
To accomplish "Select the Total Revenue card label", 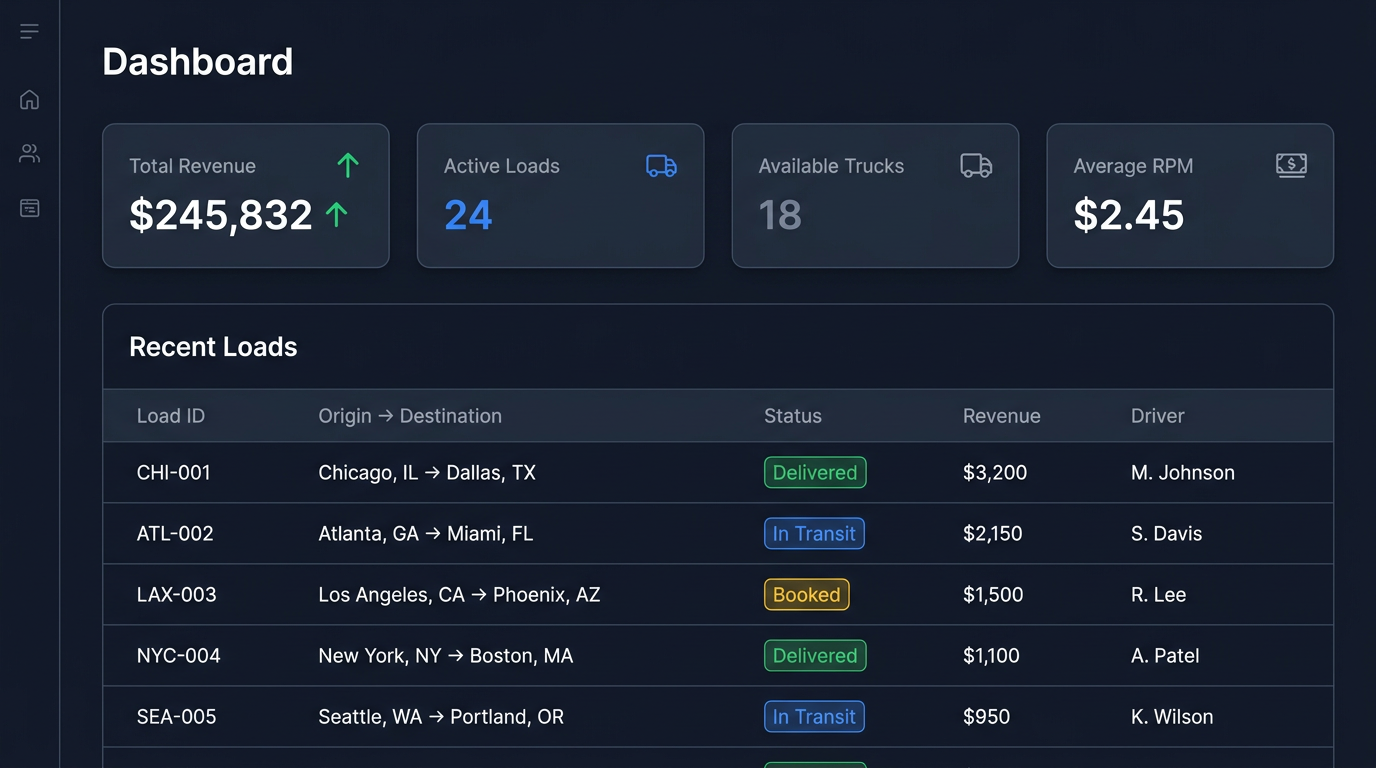I will click(x=192, y=166).
